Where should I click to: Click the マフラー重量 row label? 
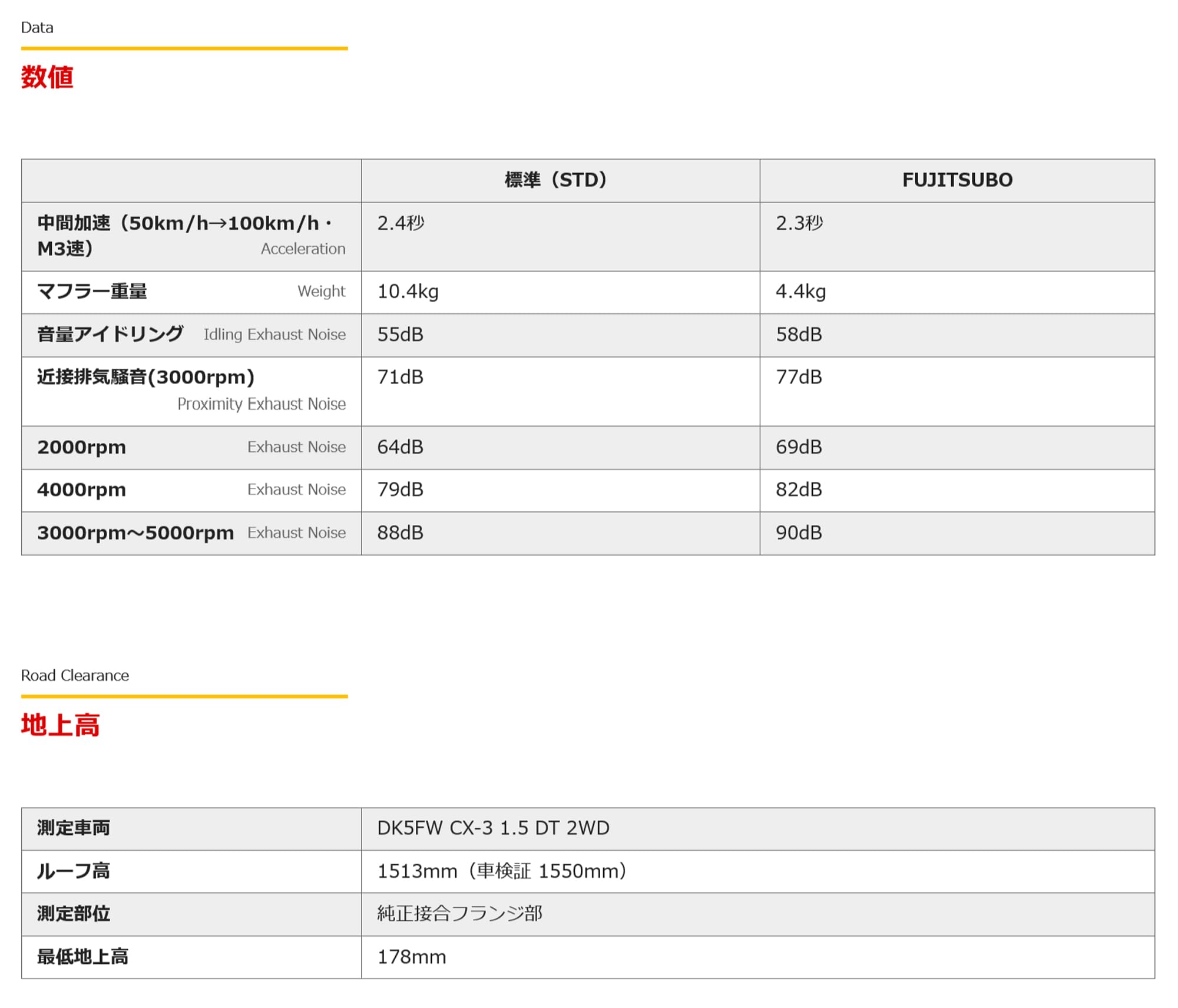point(92,292)
